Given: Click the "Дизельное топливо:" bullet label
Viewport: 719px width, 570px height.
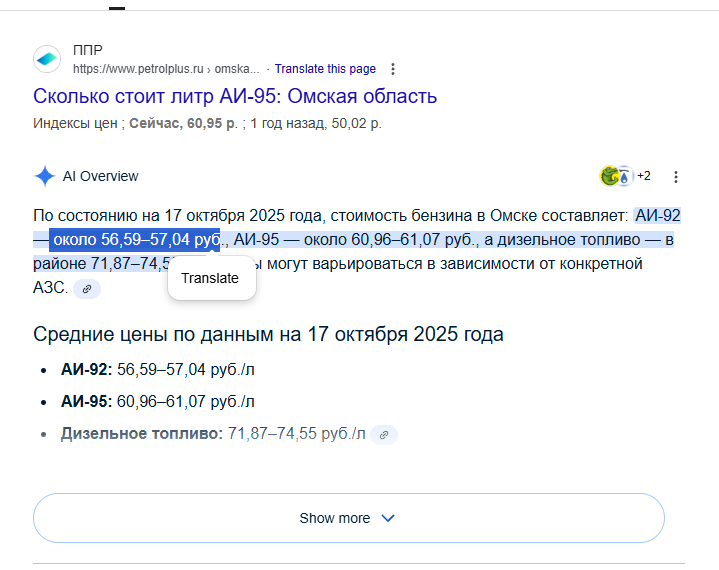Looking at the screenshot, I should (x=142, y=434).
